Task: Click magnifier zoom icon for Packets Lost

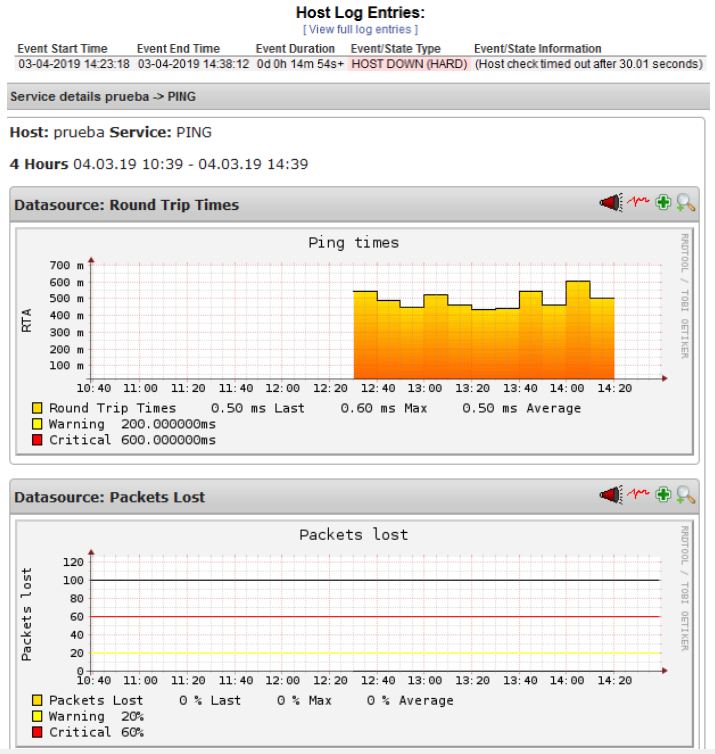Action: pos(685,495)
